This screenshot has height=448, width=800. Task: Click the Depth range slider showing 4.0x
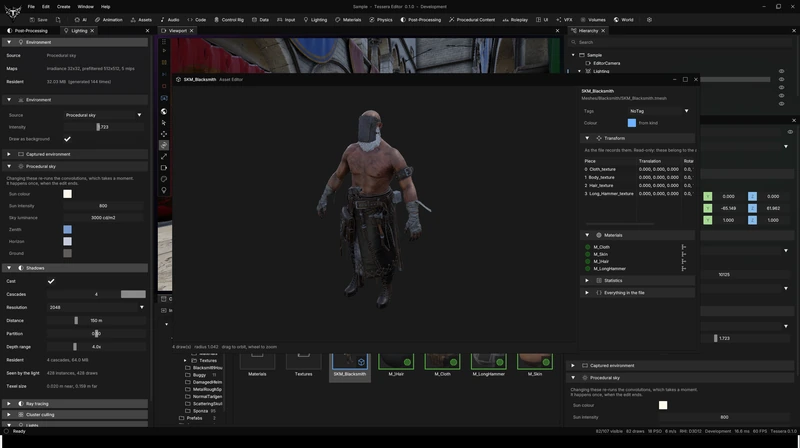[96, 347]
